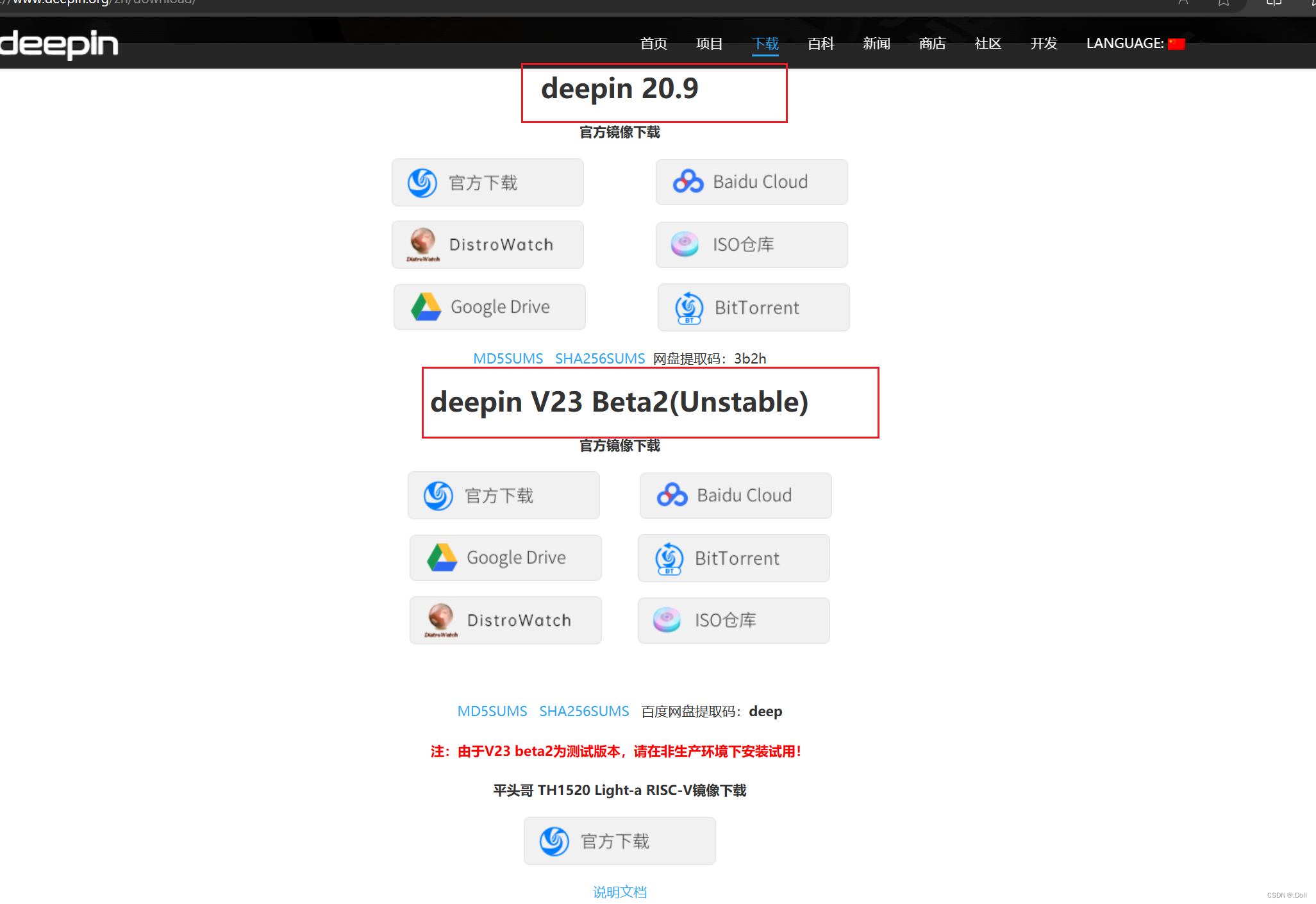1316x904 pixels.
Task: Click deepin swirl icon in V23 官方下载
Action: [438, 496]
